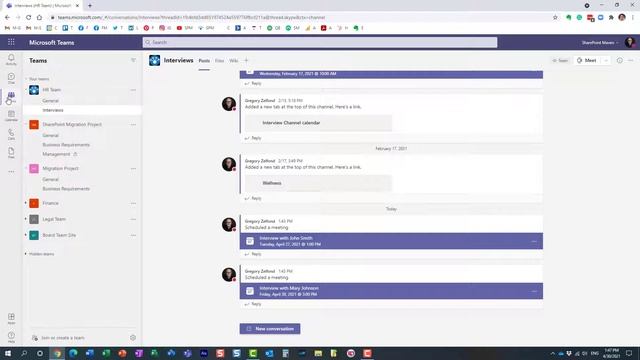Open more options for SharePoint Migration Project
Screen dimensions: 640x360
(133, 124)
